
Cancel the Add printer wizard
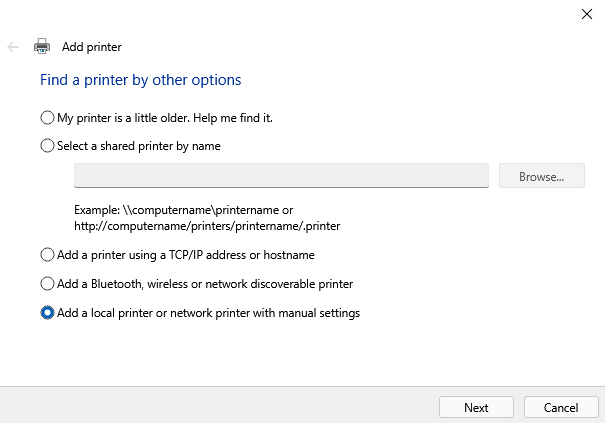[561, 407]
